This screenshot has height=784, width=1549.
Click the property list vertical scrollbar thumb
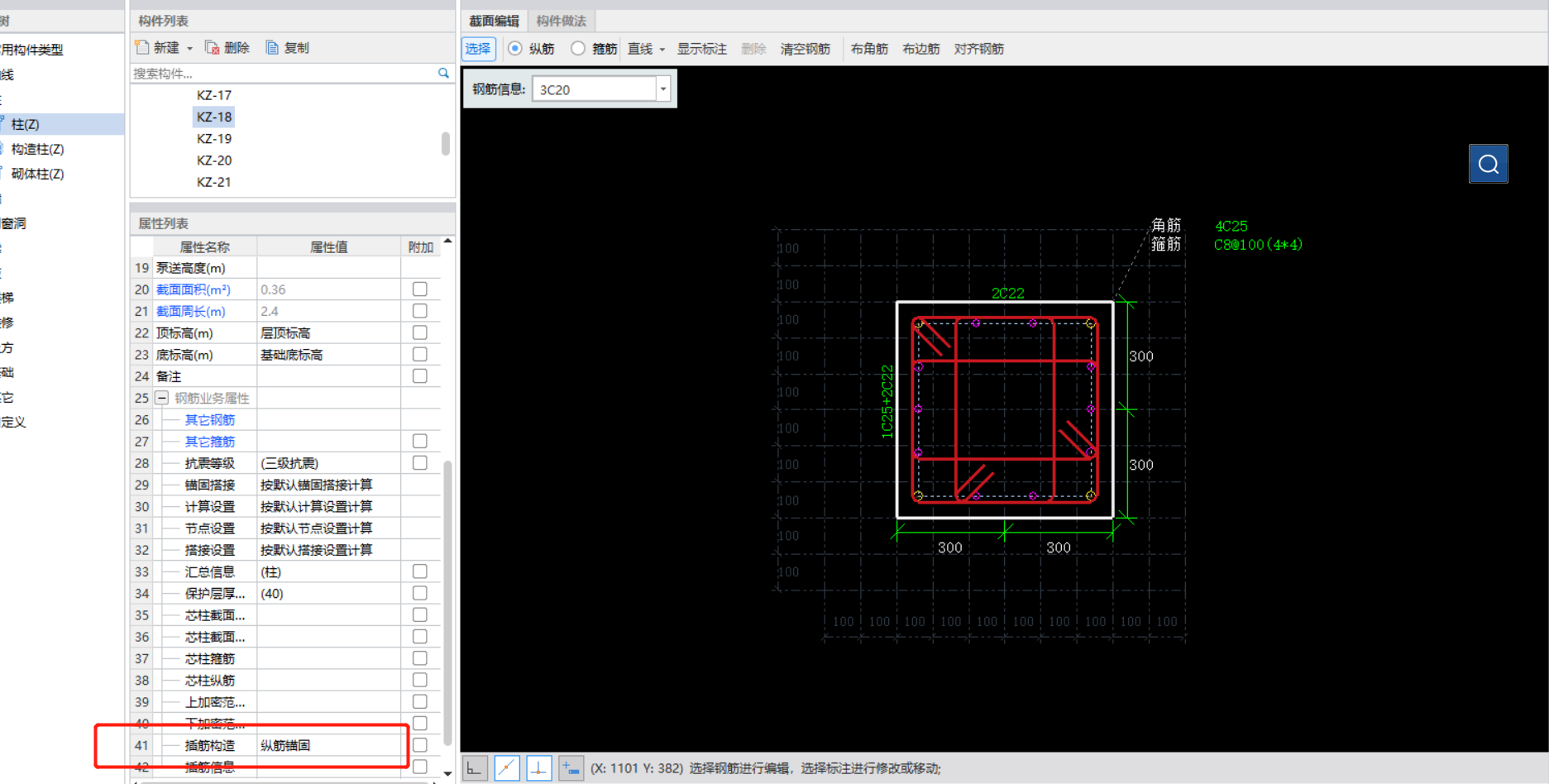(x=447, y=602)
